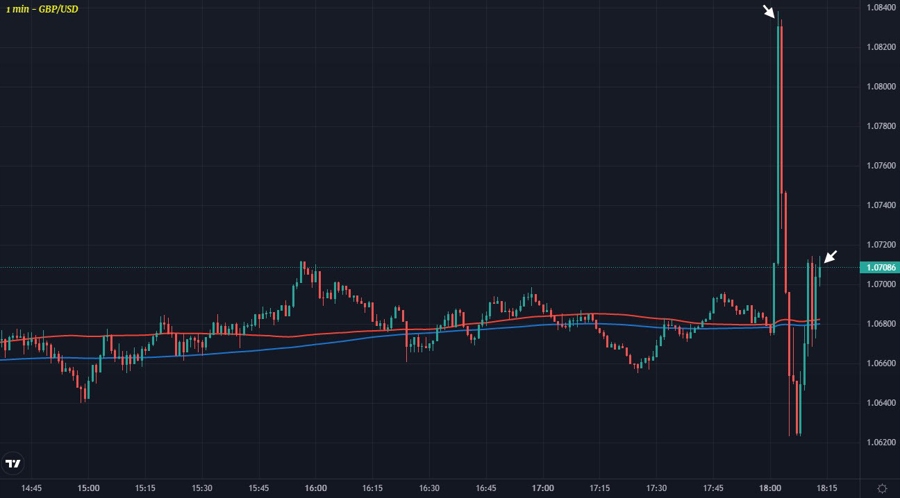
Task: Open the chart settings gear icon
Action: [882, 489]
